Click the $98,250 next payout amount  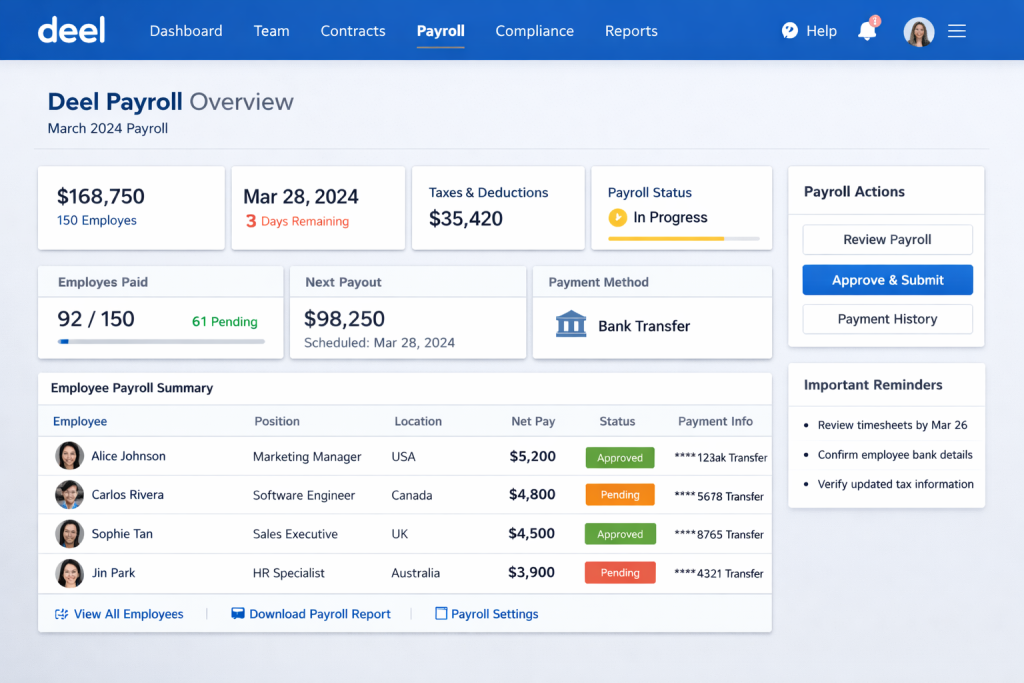pyautogui.click(x=344, y=319)
